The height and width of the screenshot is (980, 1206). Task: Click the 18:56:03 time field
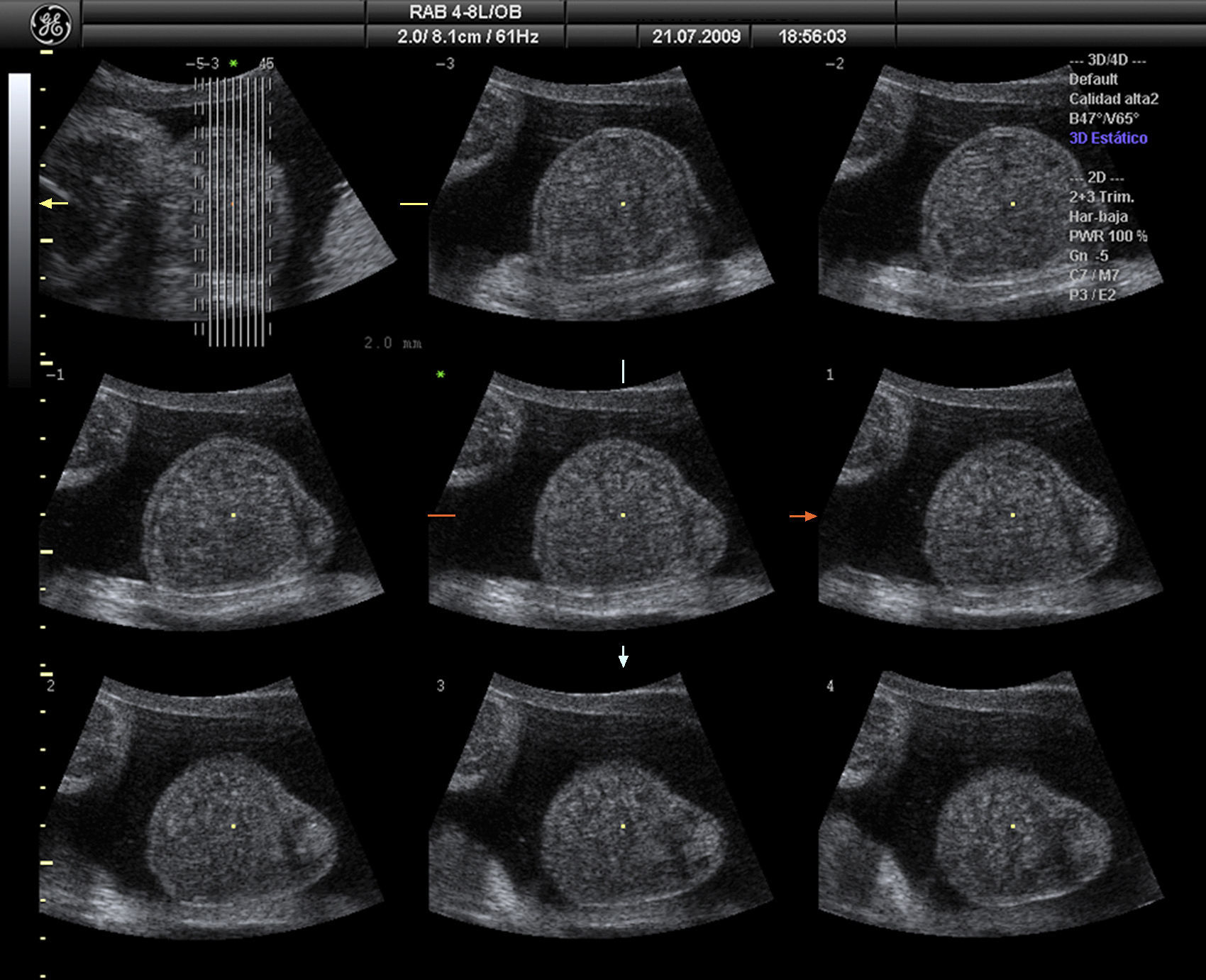[x=812, y=36]
